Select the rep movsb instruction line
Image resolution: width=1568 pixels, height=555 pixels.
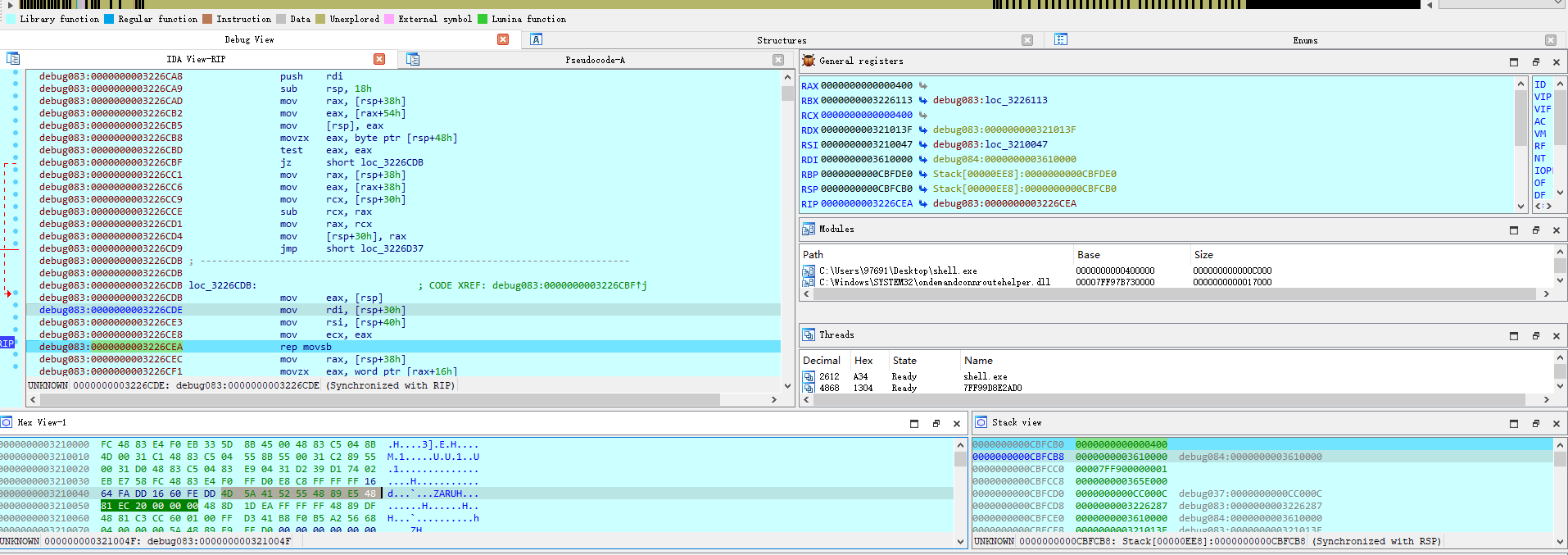pos(403,347)
